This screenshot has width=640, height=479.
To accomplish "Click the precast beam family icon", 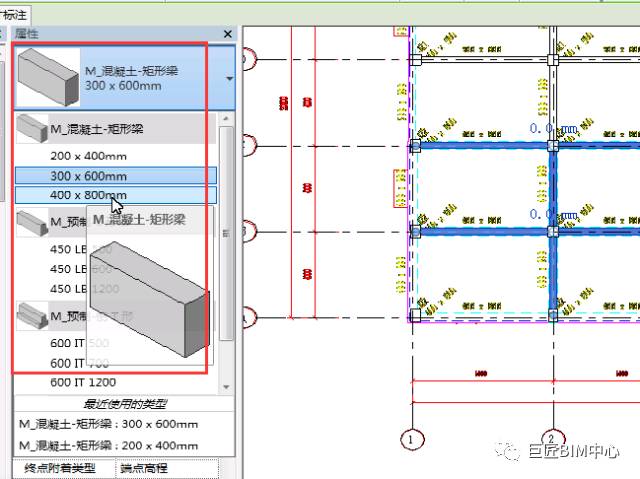I will coord(32,222).
